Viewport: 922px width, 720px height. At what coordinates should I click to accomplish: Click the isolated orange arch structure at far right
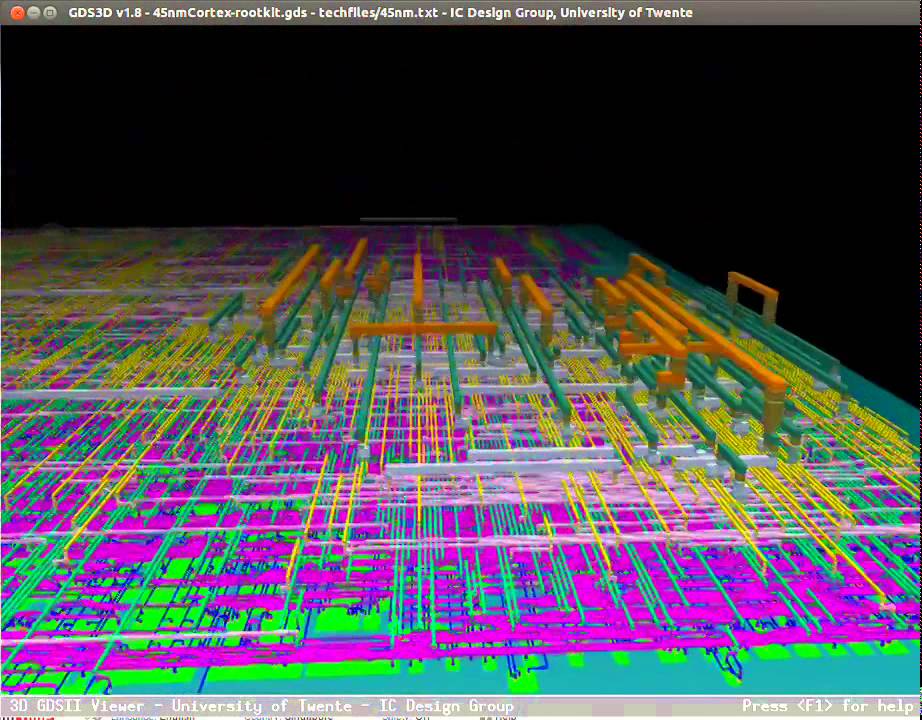click(x=752, y=297)
